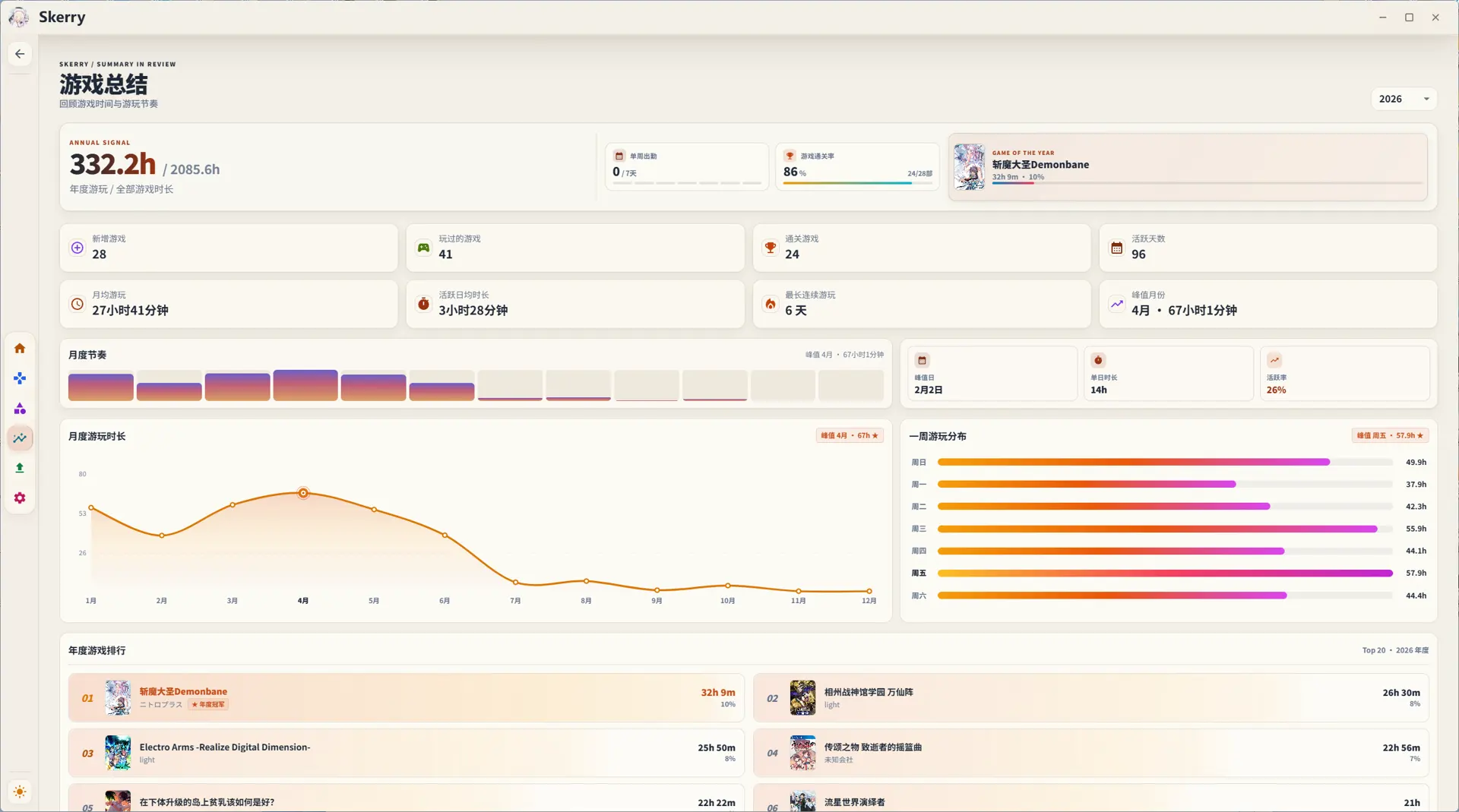Image resolution: width=1459 pixels, height=812 pixels.
Task: Click the cleared games trophy card
Action: click(x=921, y=248)
